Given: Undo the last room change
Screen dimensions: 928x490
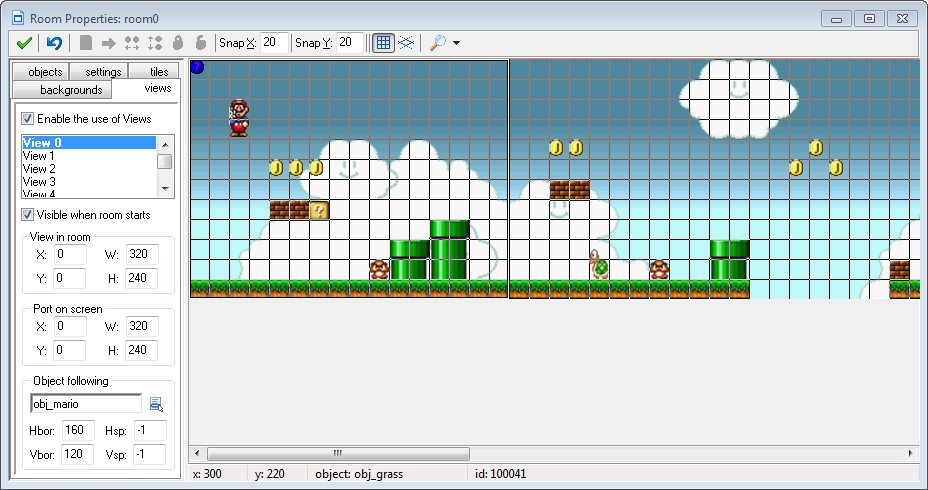Looking at the screenshot, I should tap(54, 43).
